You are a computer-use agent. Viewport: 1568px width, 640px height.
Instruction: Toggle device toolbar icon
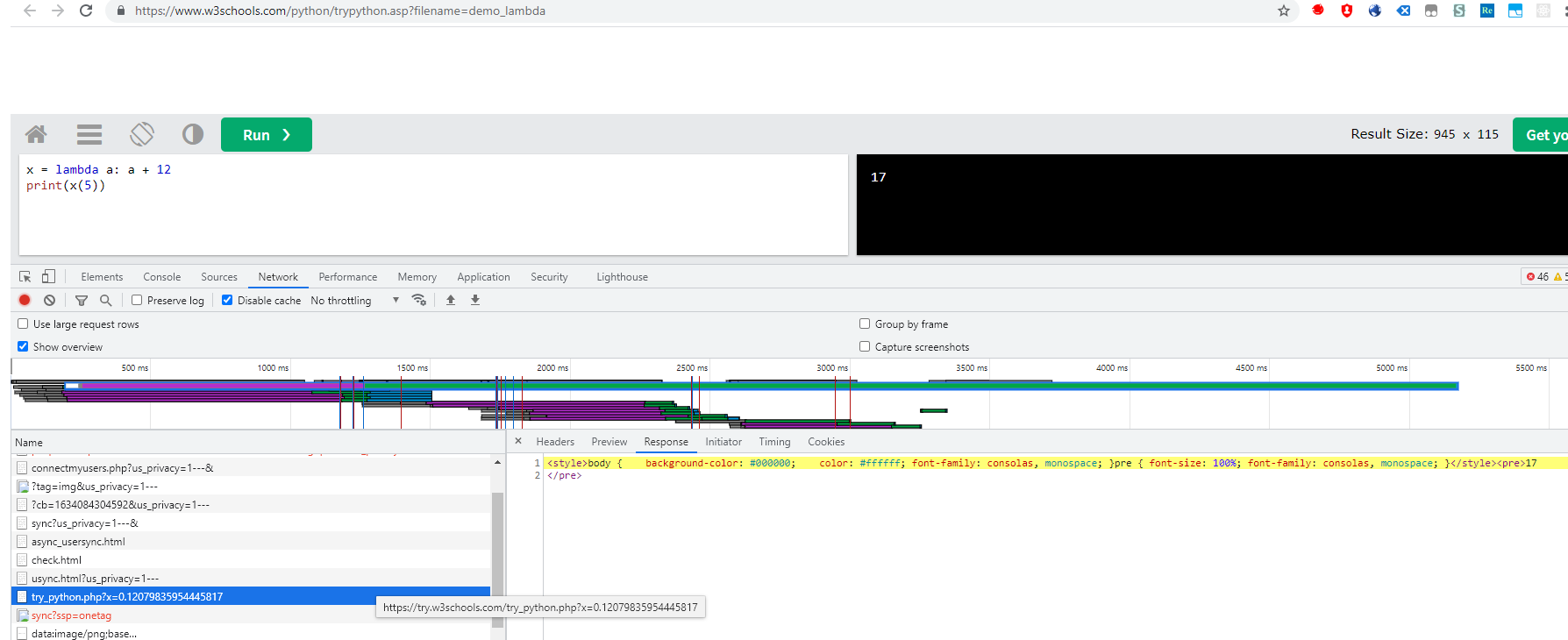[x=48, y=276]
